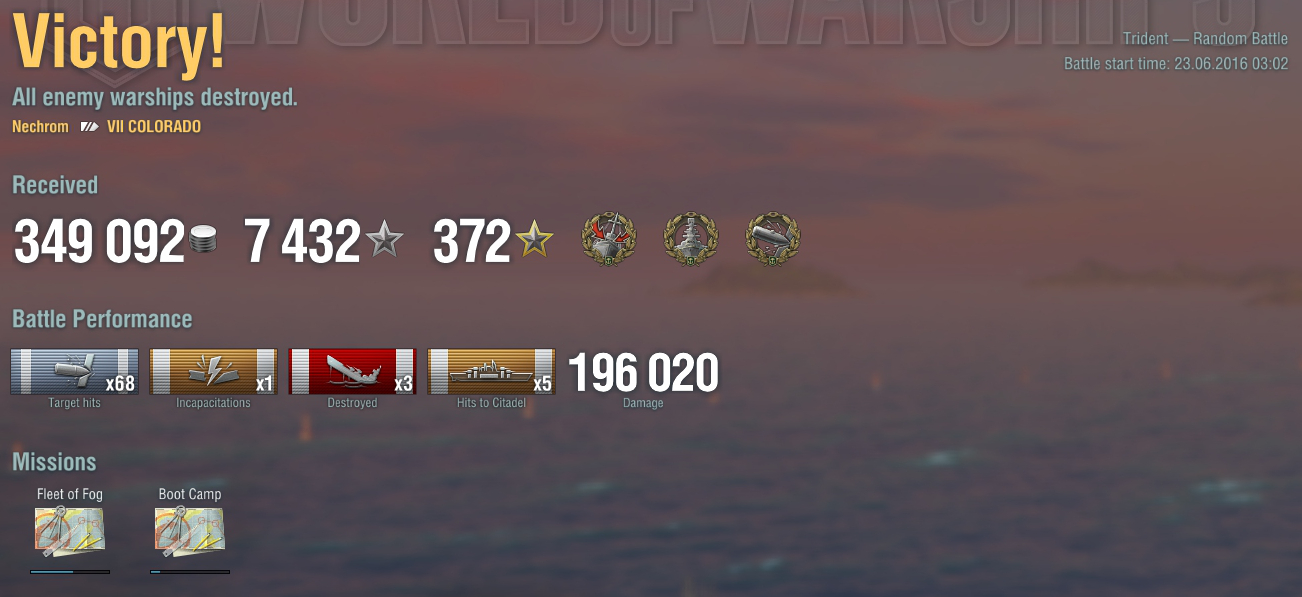The image size is (1302, 597).
Task: Click the Nechrom player name
Action: [40, 127]
